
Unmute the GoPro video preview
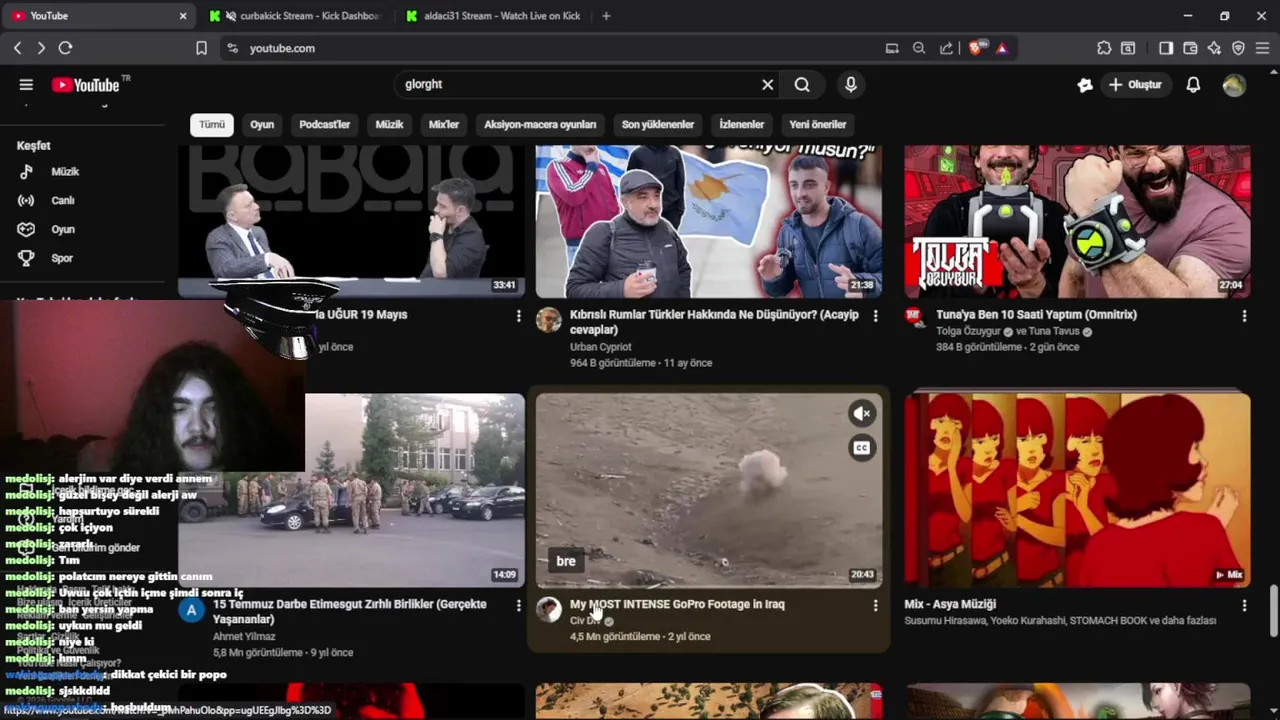point(862,414)
